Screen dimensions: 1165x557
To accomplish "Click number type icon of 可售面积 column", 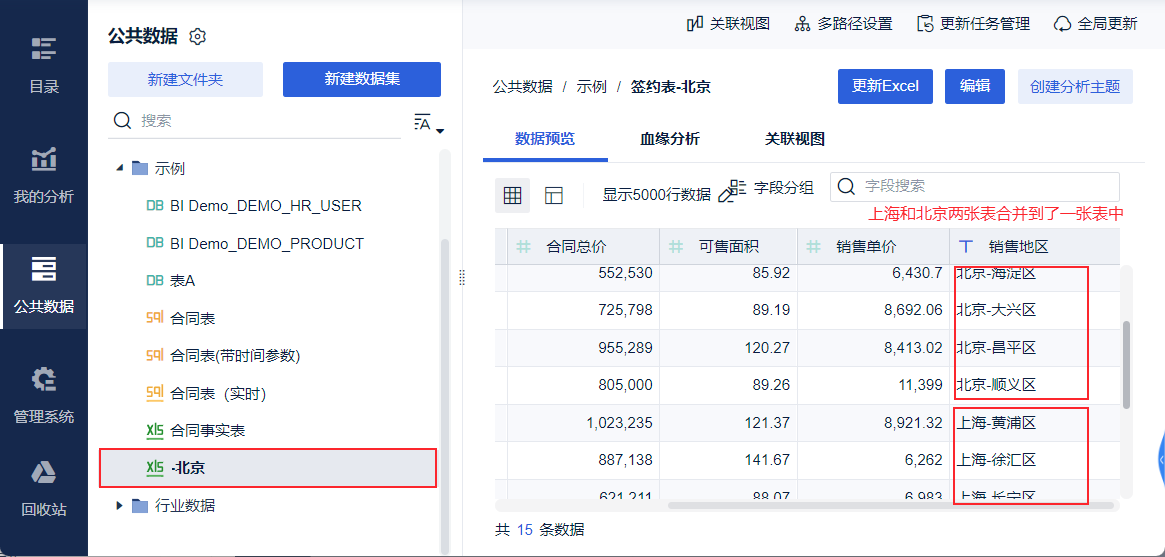I will [x=676, y=247].
